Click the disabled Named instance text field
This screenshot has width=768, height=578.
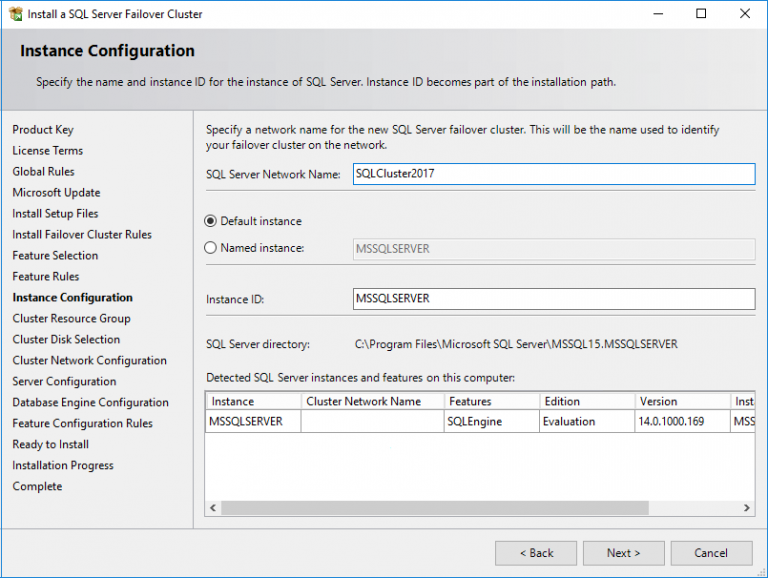554,249
